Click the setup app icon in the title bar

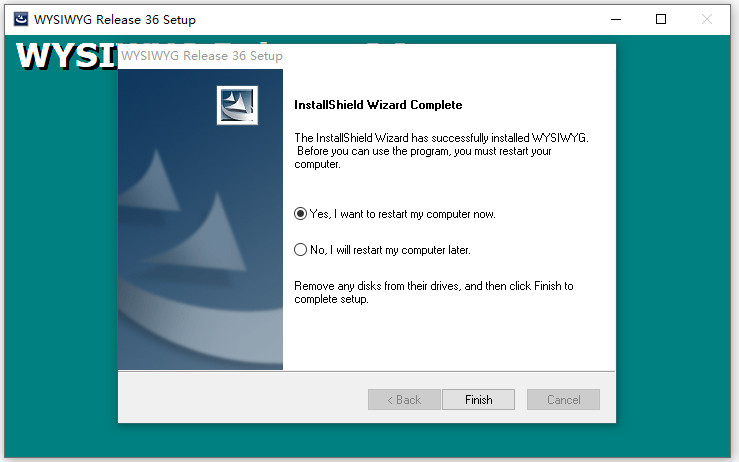click(x=21, y=19)
